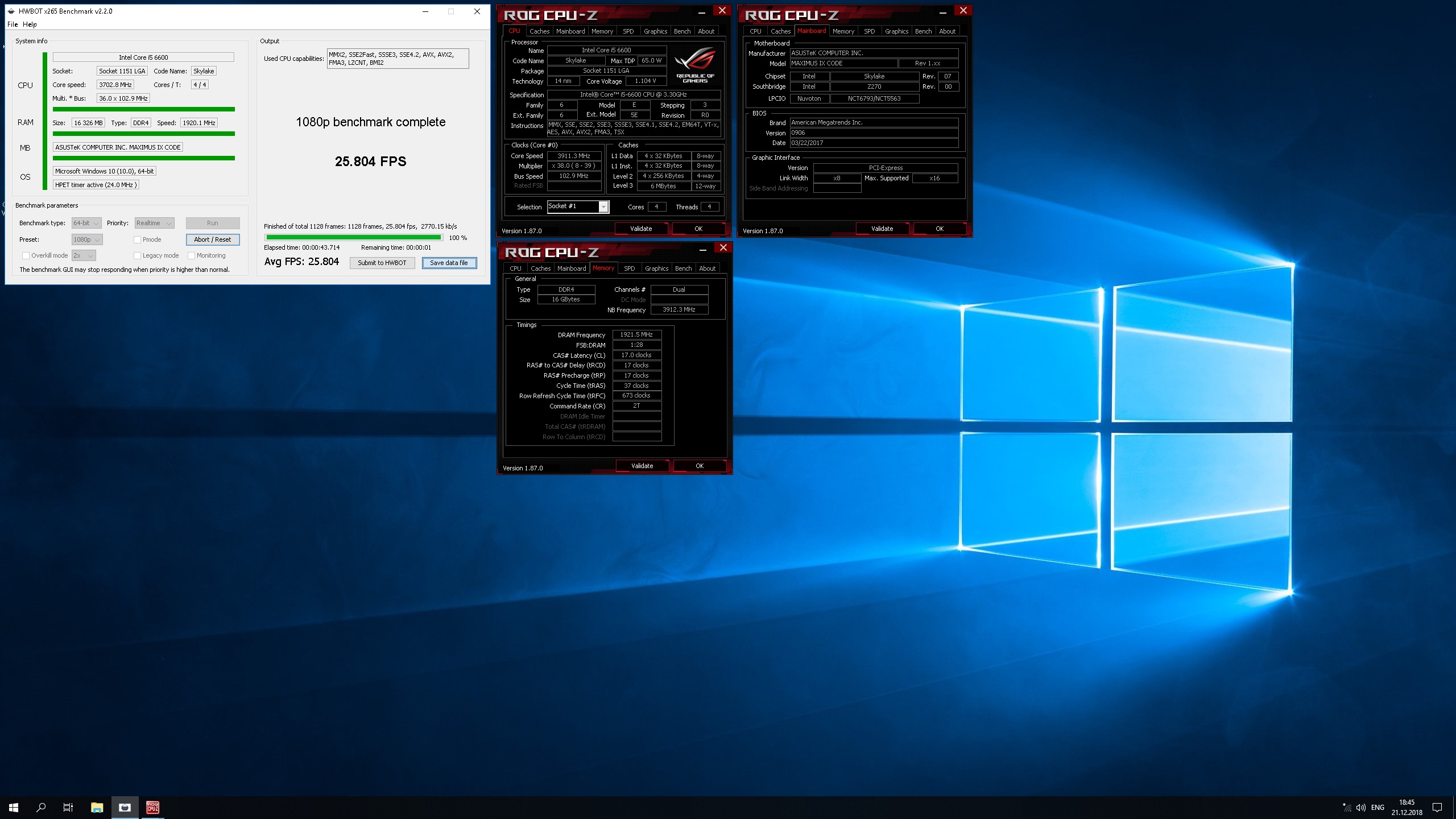This screenshot has width=1456, height=819.
Task: Click the Elapsed time 00:00:43.714 text
Action: pyautogui.click(x=302, y=247)
